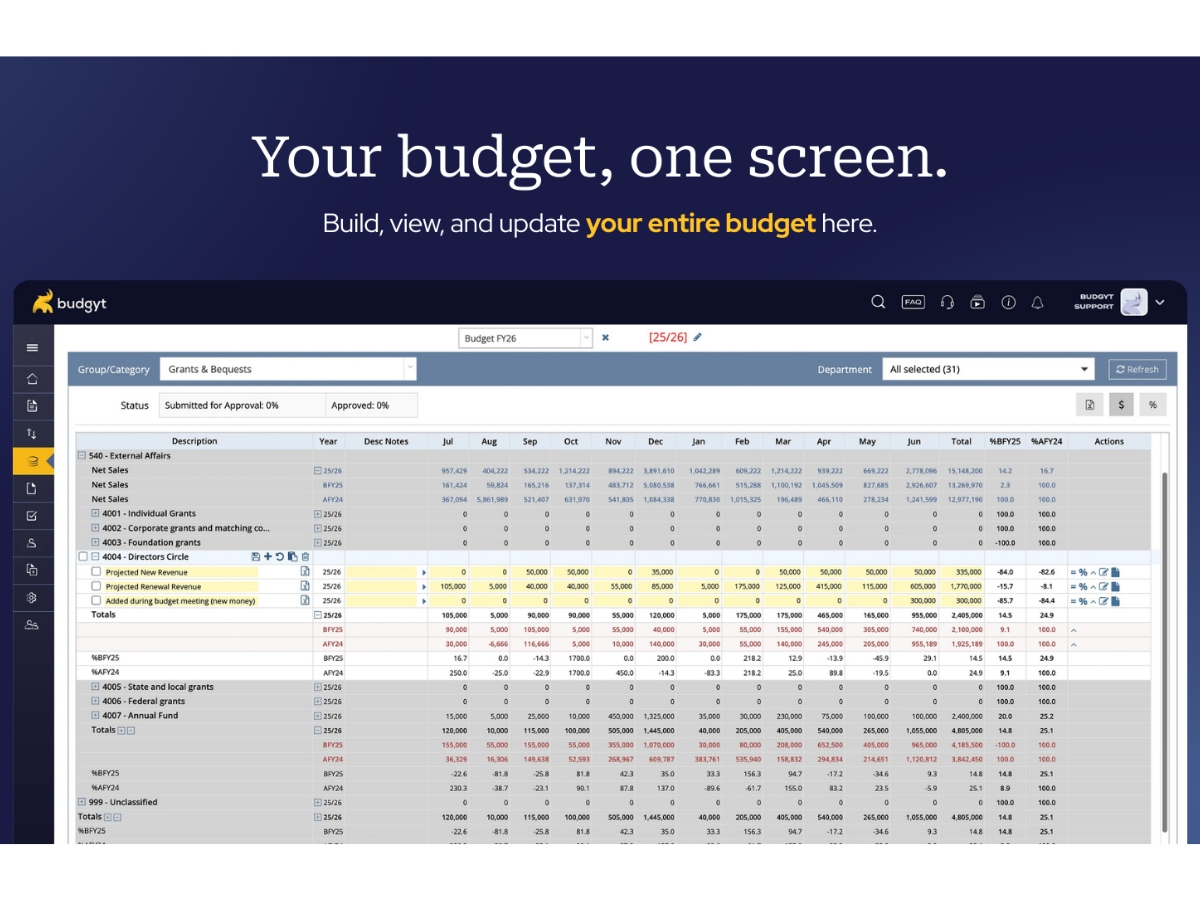Click the headset support icon
1200x900 pixels.
[x=947, y=302]
